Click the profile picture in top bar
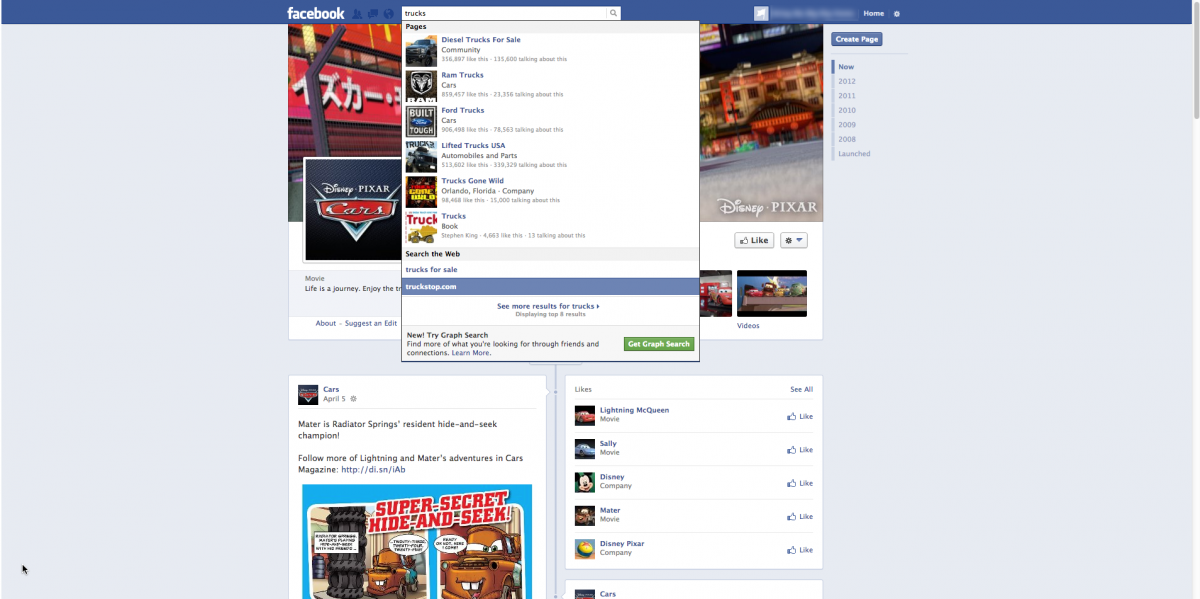This screenshot has height=599, width=1200. (761, 14)
